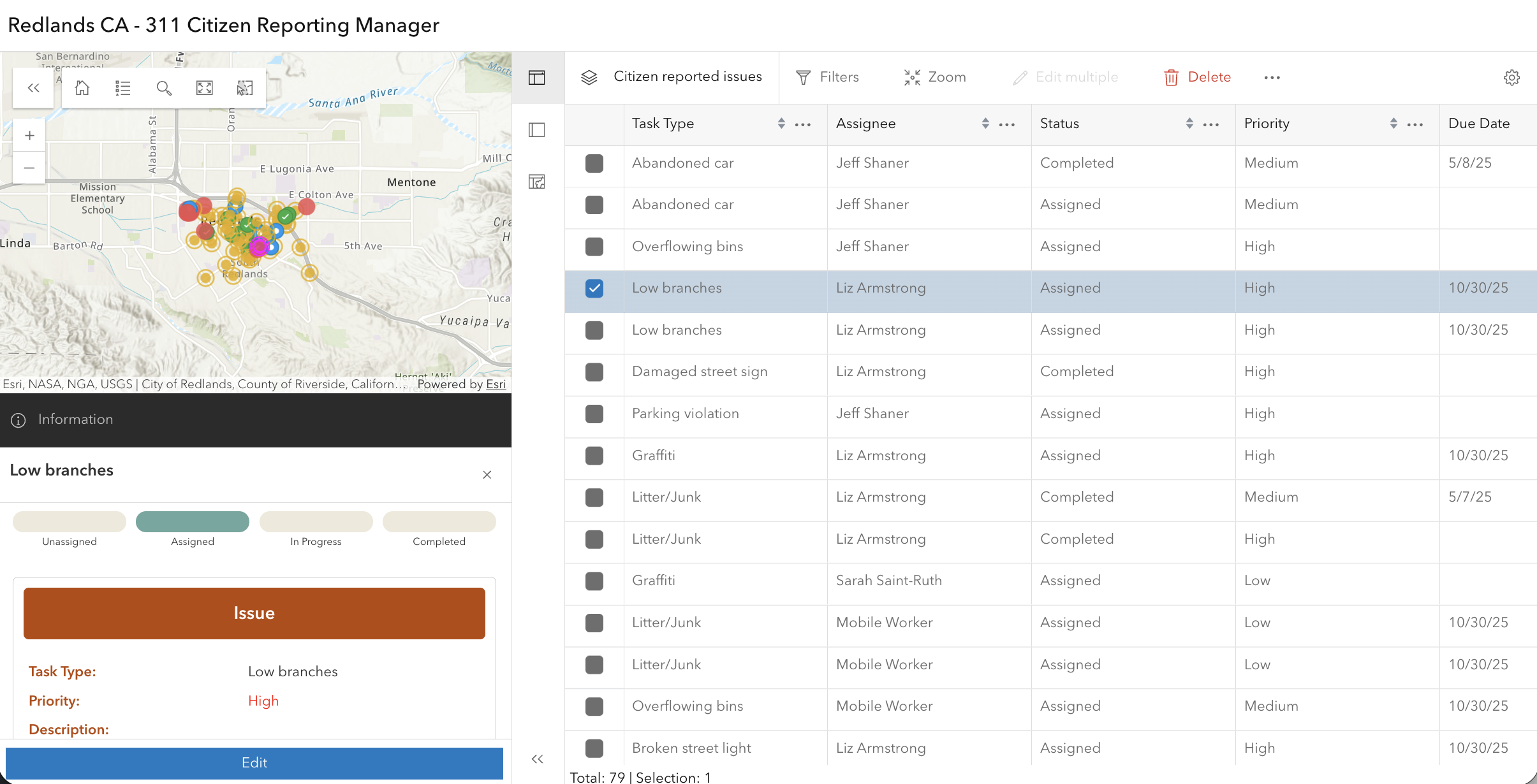Select the zoom to full extent icon
This screenshot has height=784, width=1537.
coord(204,88)
